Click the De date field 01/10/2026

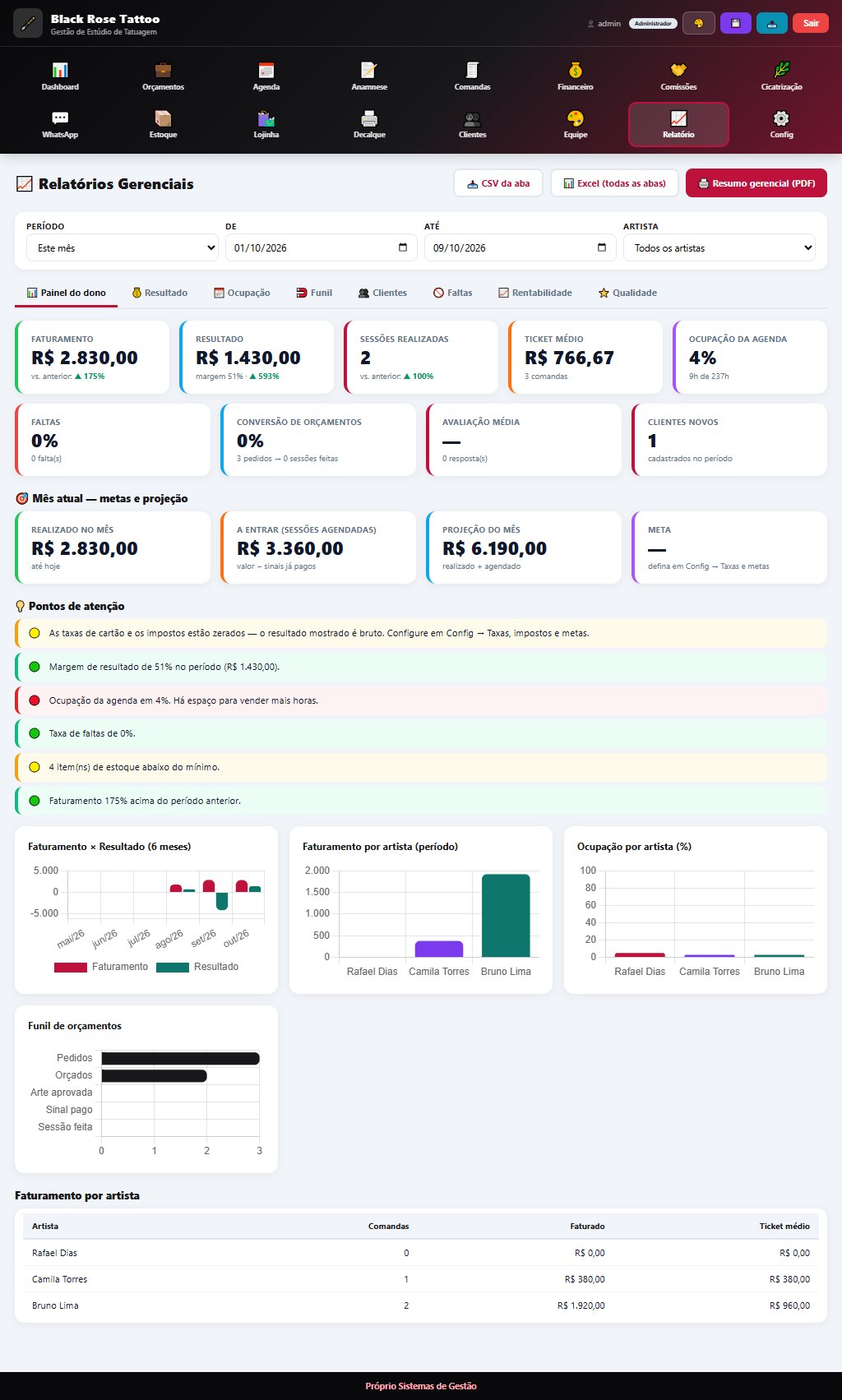click(322, 247)
